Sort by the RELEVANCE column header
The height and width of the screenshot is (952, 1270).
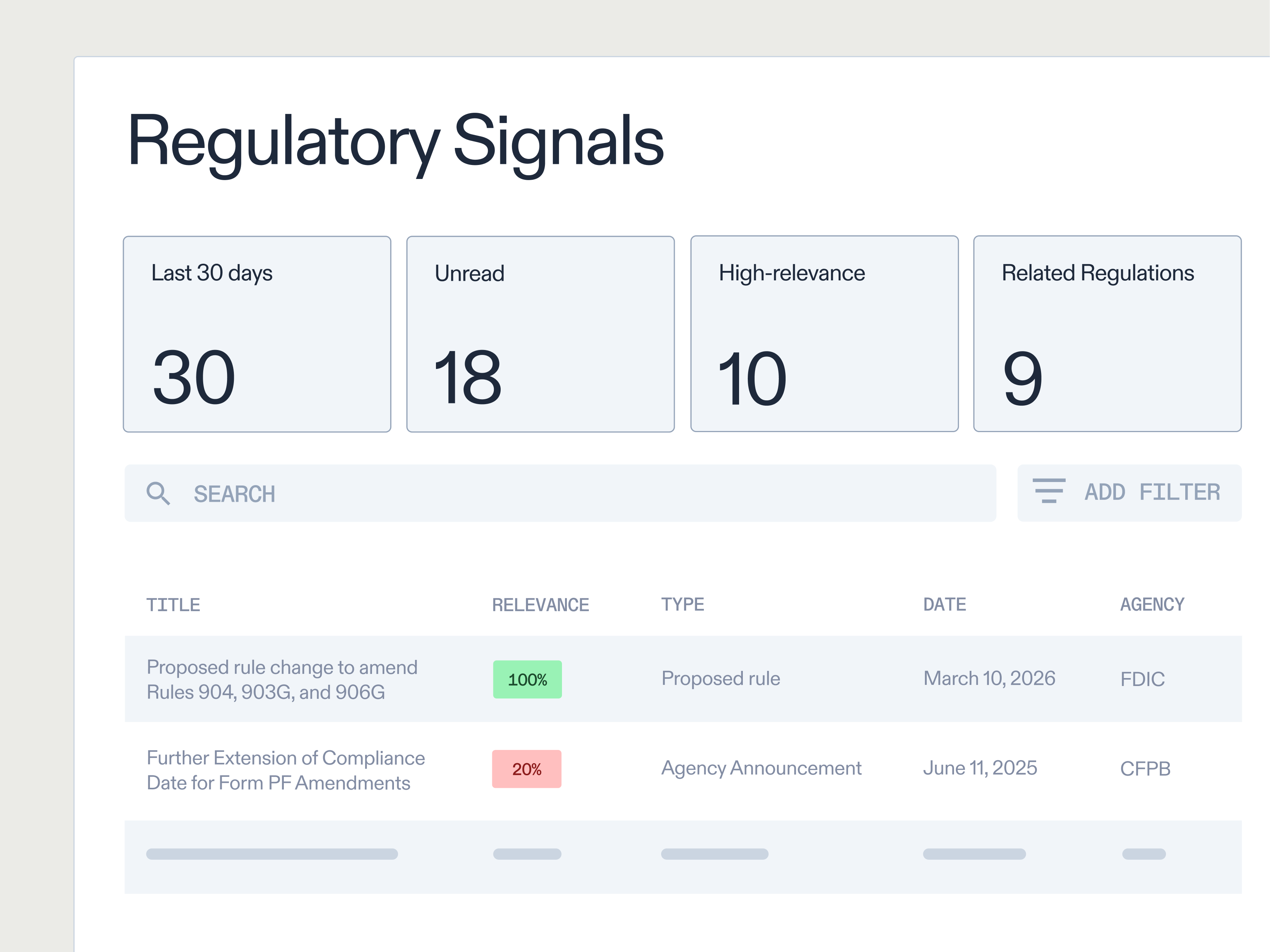(x=540, y=605)
